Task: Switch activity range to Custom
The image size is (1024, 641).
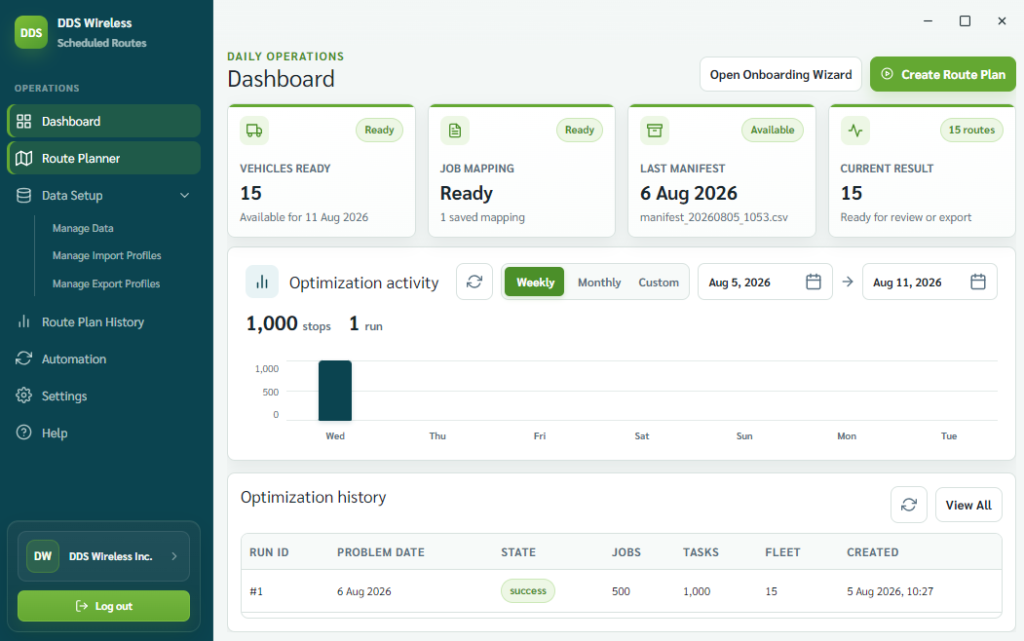Action: (x=658, y=282)
